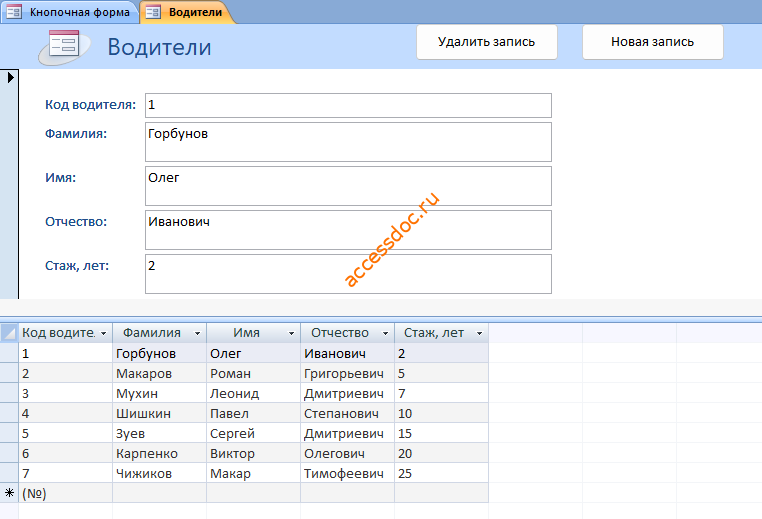Focus the Код водителя input field
Screen dimensions: 762x519
[x=348, y=105]
